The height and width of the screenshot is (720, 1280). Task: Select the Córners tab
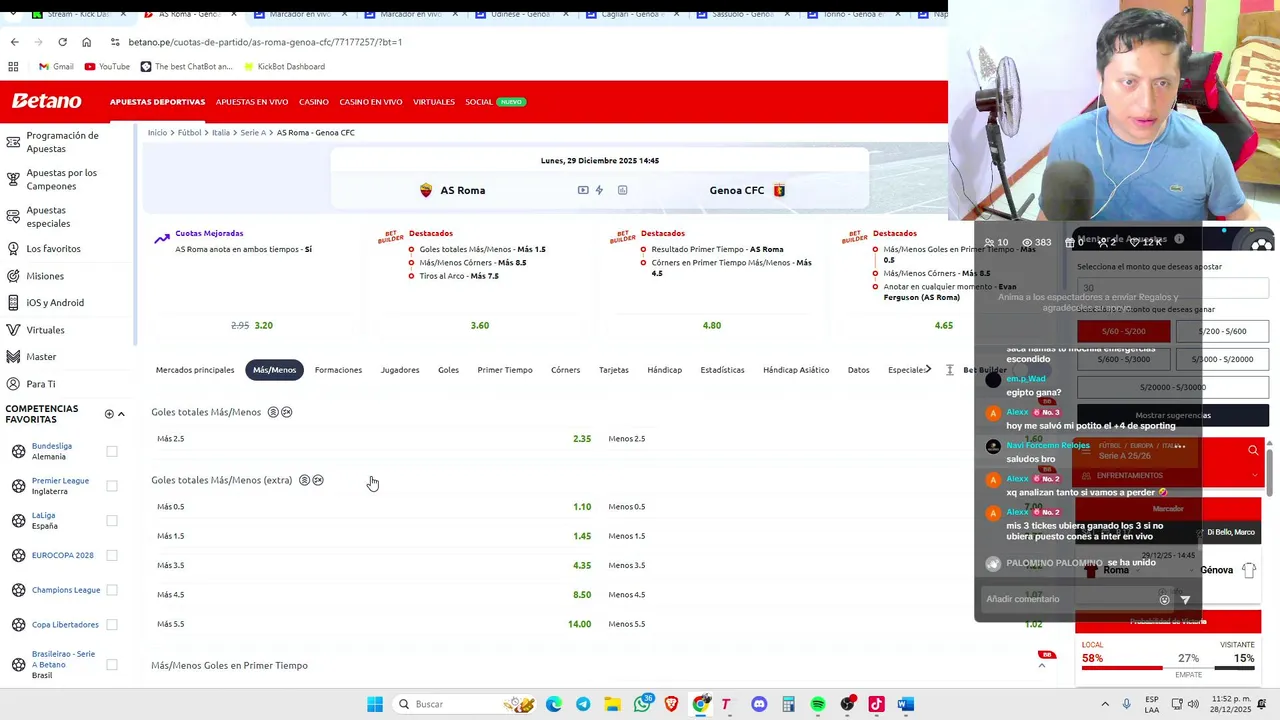(x=565, y=370)
